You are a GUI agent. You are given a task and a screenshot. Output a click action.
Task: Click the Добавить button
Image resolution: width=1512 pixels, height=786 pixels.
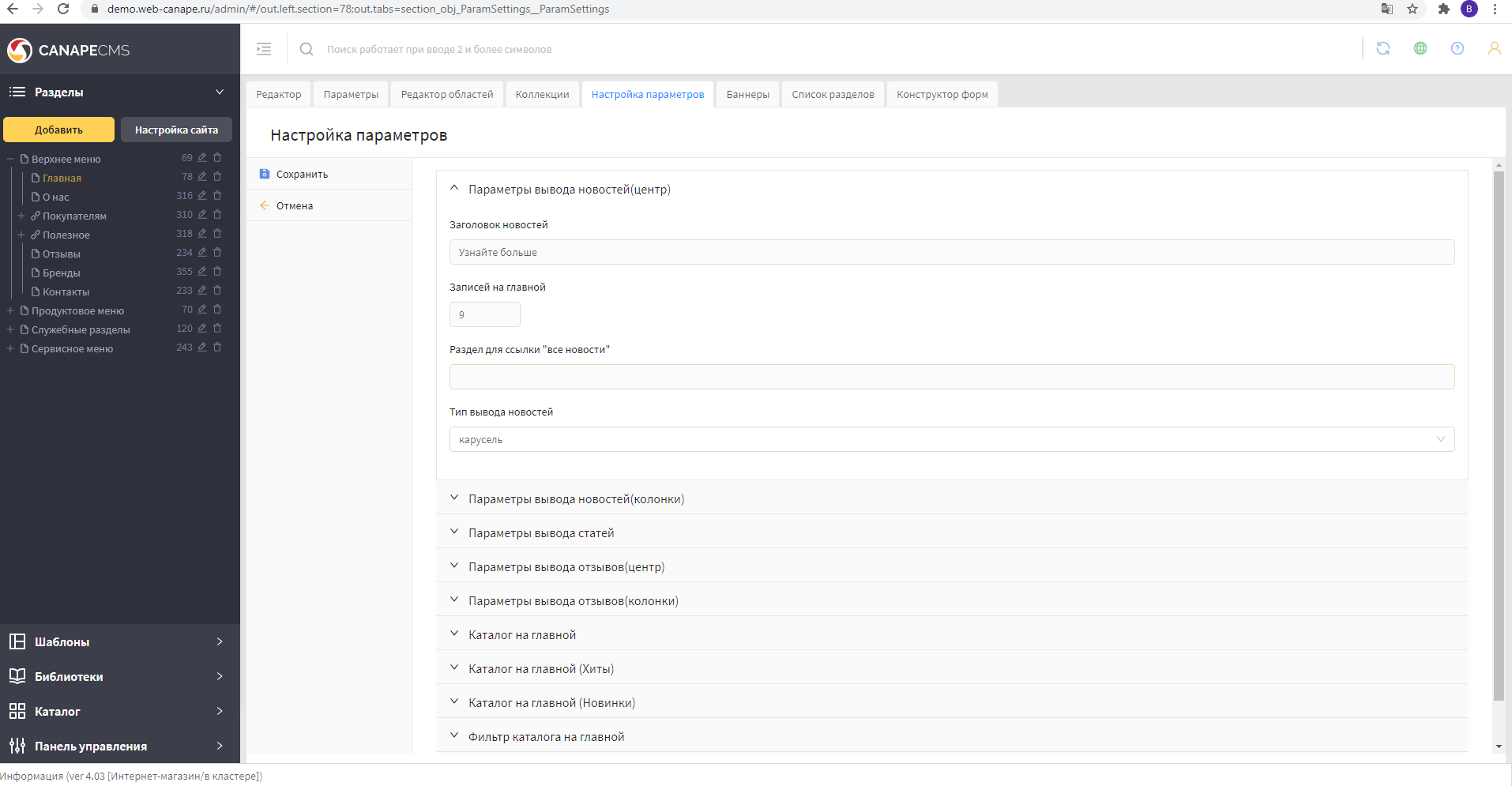[x=58, y=130]
